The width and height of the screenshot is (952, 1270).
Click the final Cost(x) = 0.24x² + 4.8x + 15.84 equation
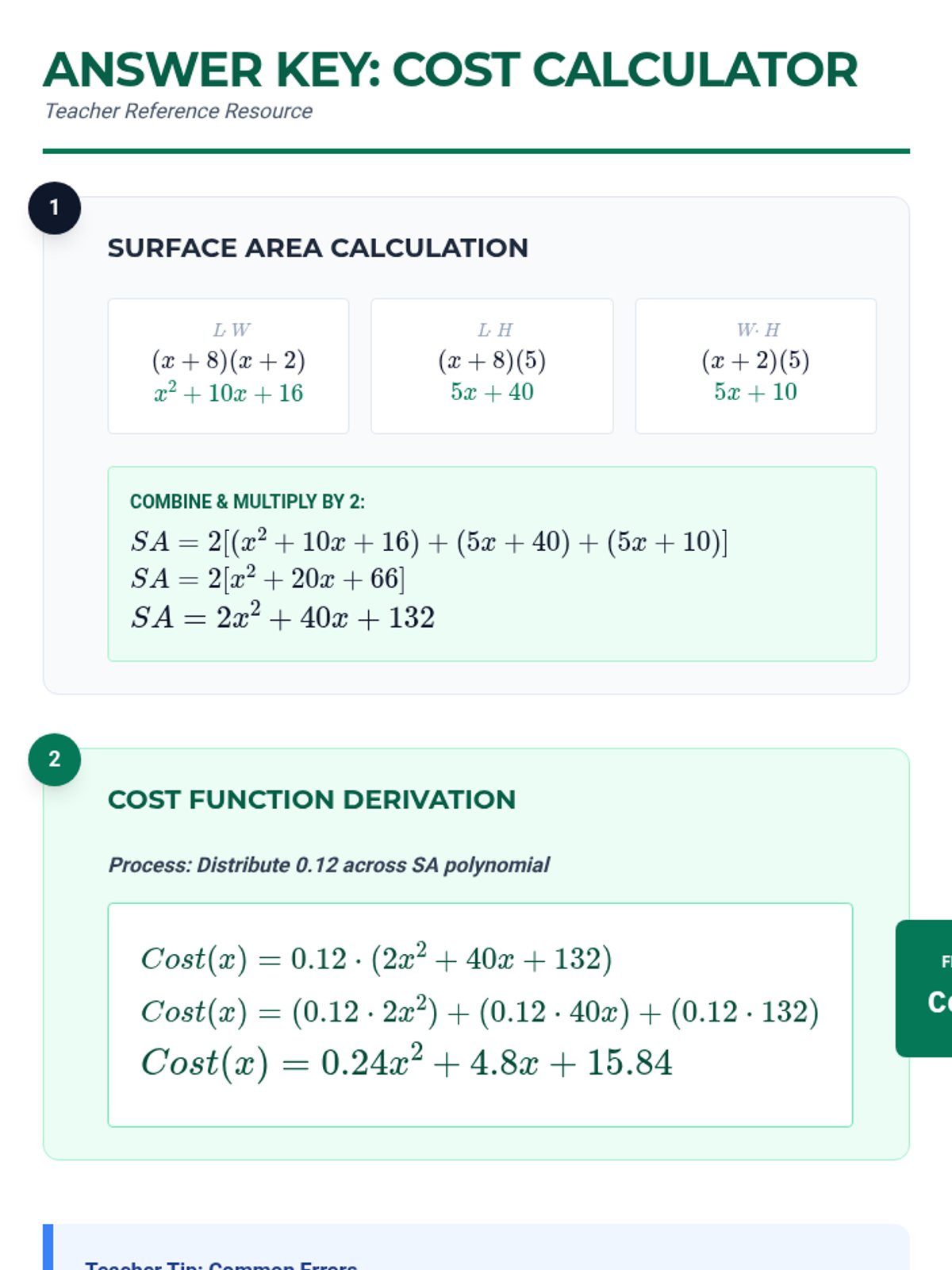(406, 1063)
